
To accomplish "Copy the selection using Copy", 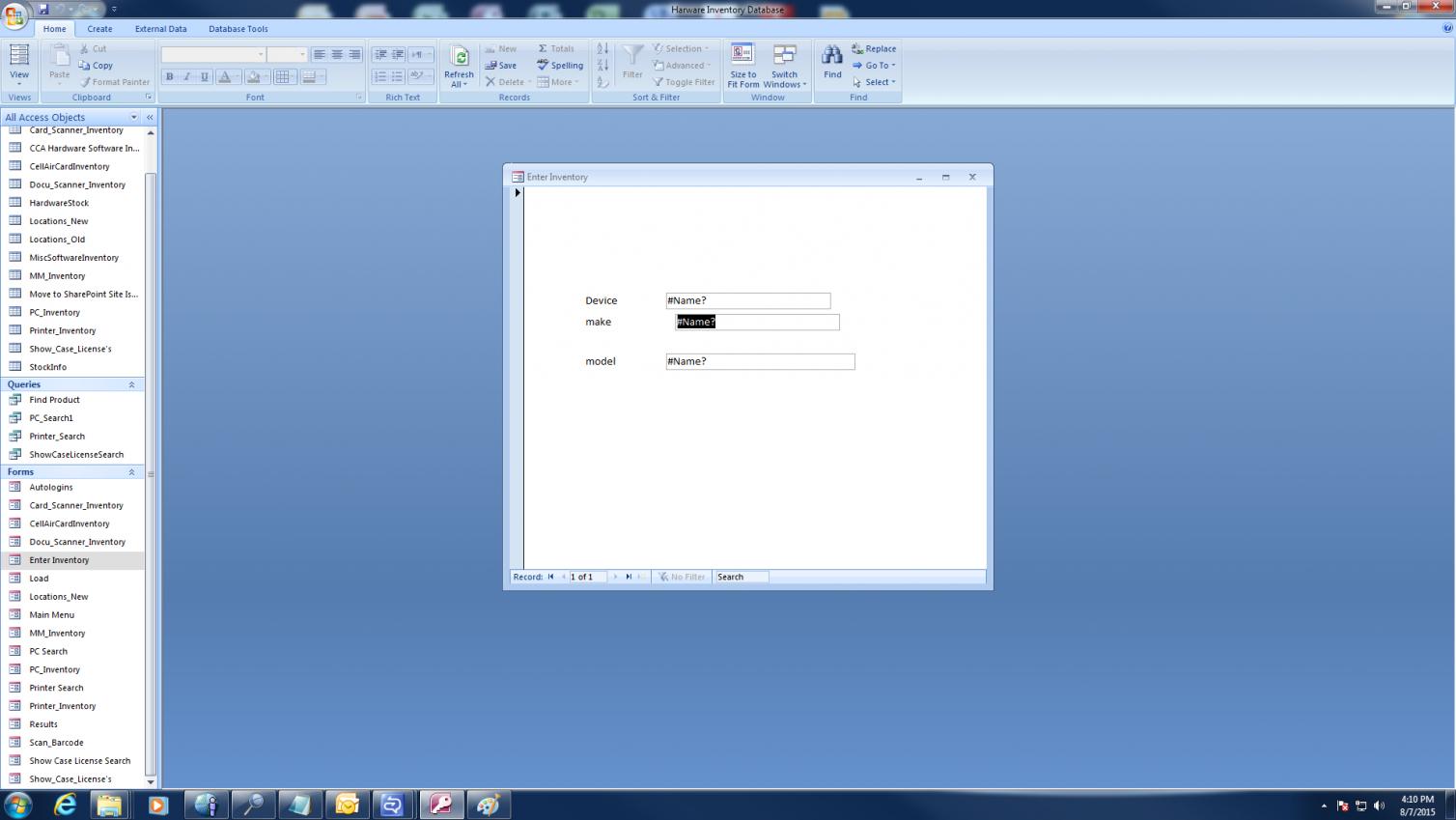I will (96, 66).
